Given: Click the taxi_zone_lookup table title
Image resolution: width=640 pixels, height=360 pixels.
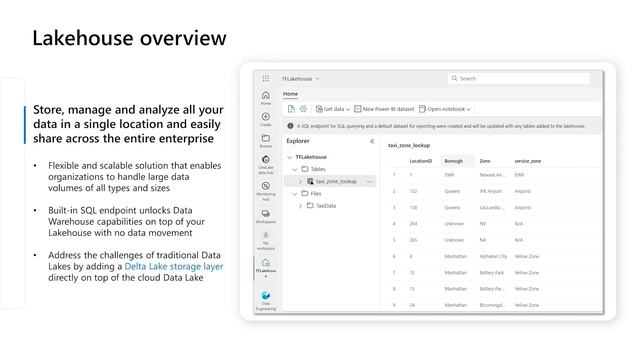Looking at the screenshot, I should pyautogui.click(x=409, y=145).
